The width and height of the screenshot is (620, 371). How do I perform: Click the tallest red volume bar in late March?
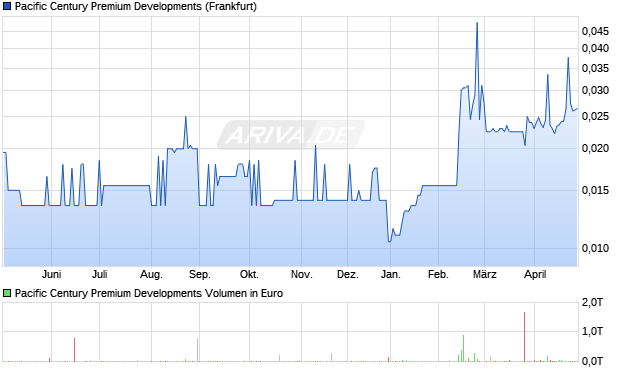click(x=525, y=337)
